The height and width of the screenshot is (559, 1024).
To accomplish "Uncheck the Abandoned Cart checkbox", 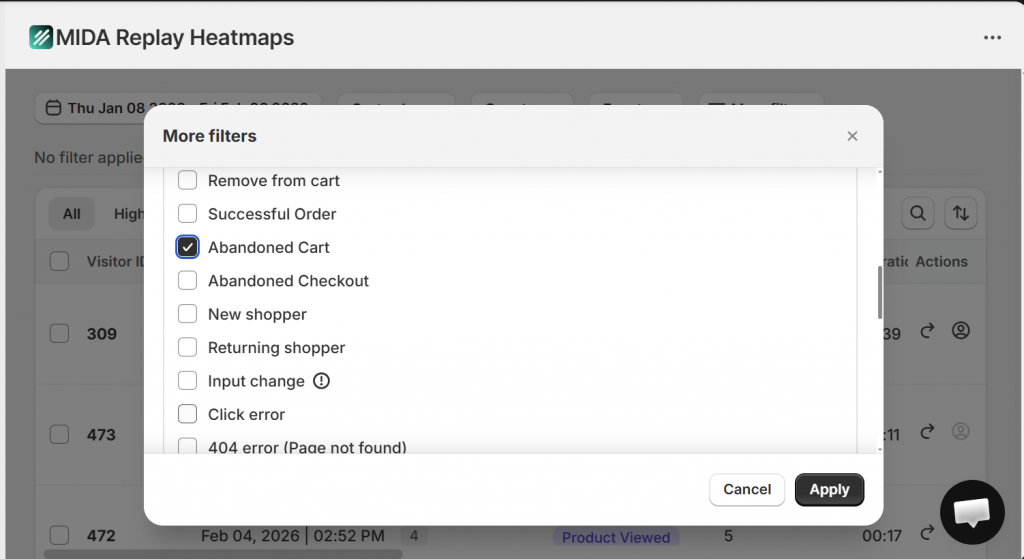I will 187,247.
